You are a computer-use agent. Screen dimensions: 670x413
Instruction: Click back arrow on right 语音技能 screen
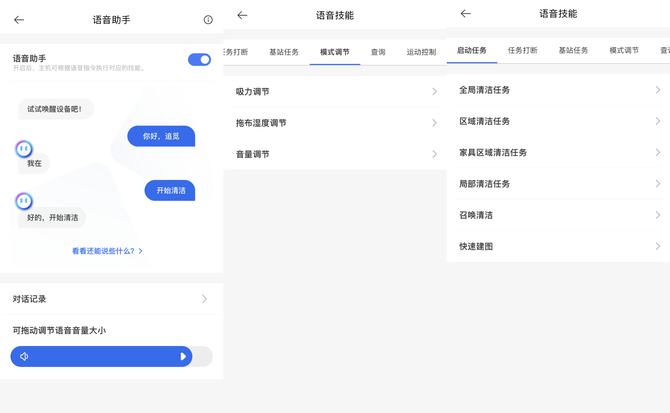[x=465, y=14]
